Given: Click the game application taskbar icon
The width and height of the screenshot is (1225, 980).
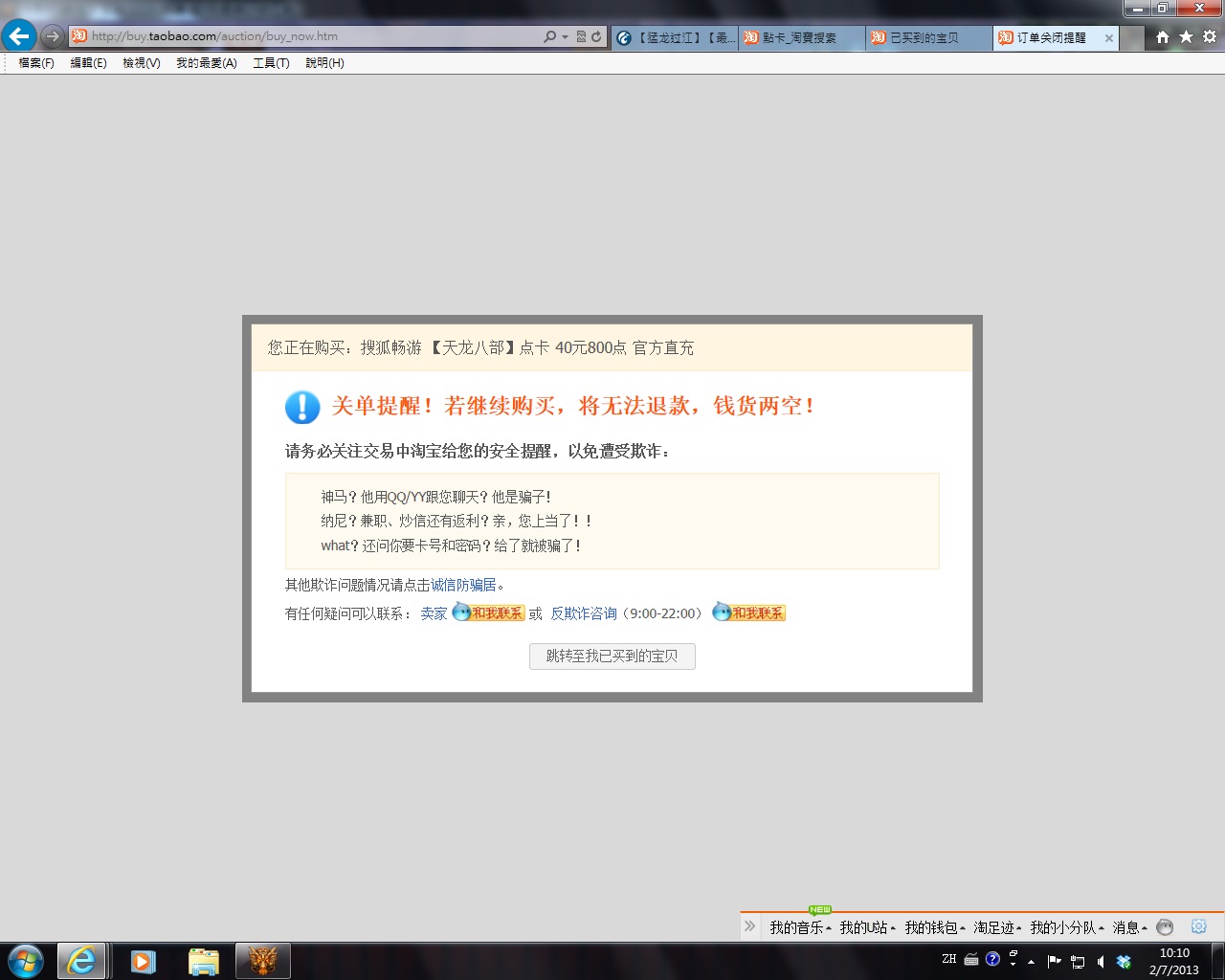Looking at the screenshot, I should coord(263,961).
